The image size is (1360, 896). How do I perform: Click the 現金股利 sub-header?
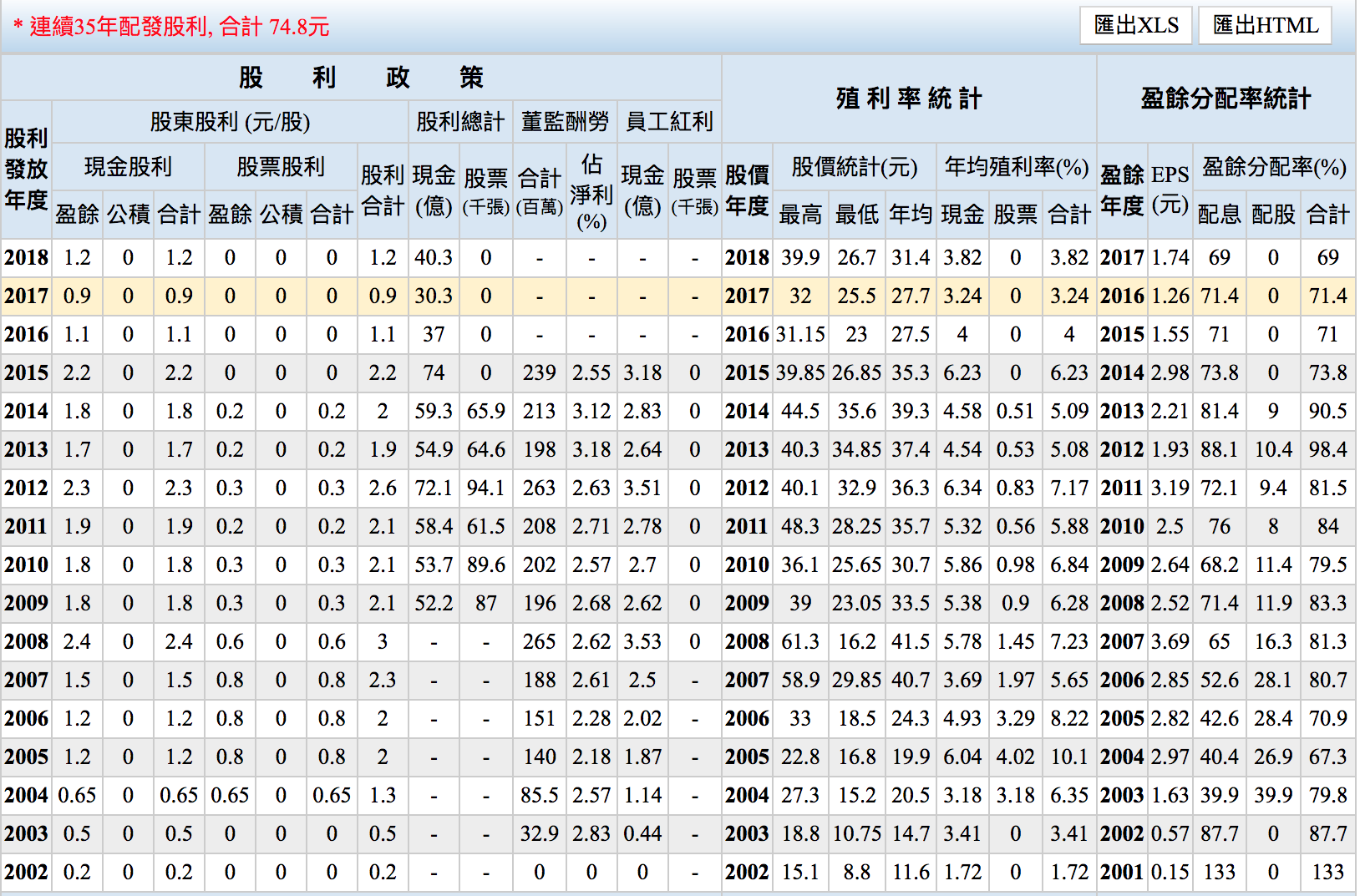point(128,167)
